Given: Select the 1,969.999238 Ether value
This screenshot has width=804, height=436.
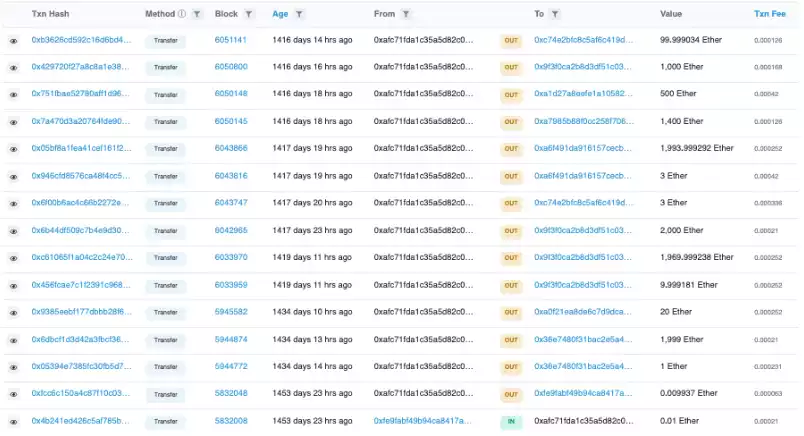Looking at the screenshot, I should point(696,257).
